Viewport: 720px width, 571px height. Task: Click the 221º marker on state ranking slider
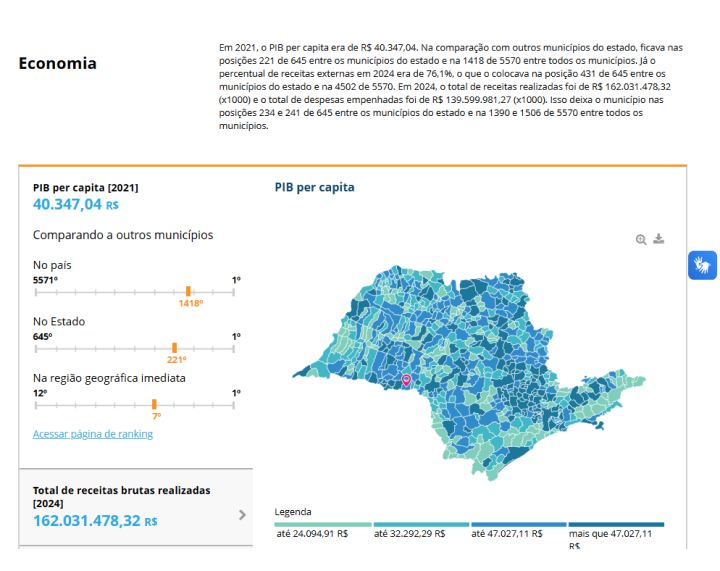pyautogui.click(x=175, y=347)
